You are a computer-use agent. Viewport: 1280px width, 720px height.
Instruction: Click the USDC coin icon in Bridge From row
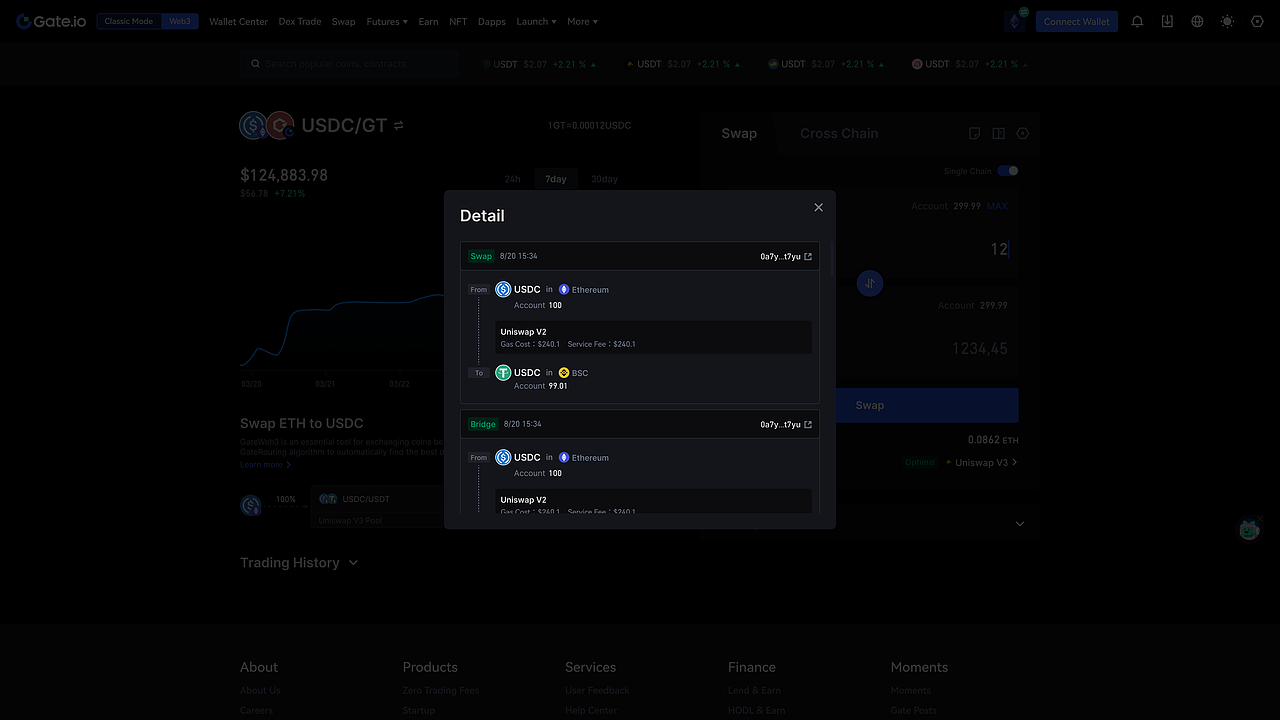coord(503,457)
